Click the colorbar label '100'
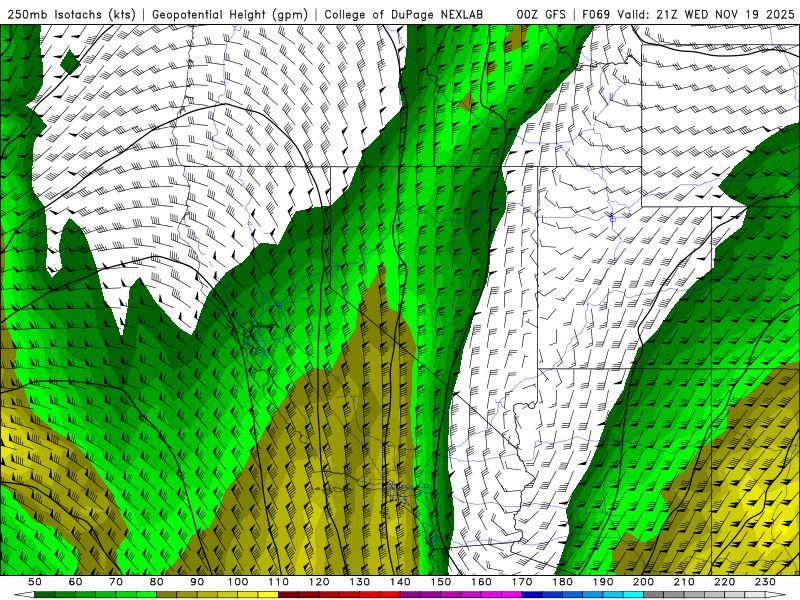Image resolution: width=800 pixels, height=600 pixels. click(x=238, y=582)
